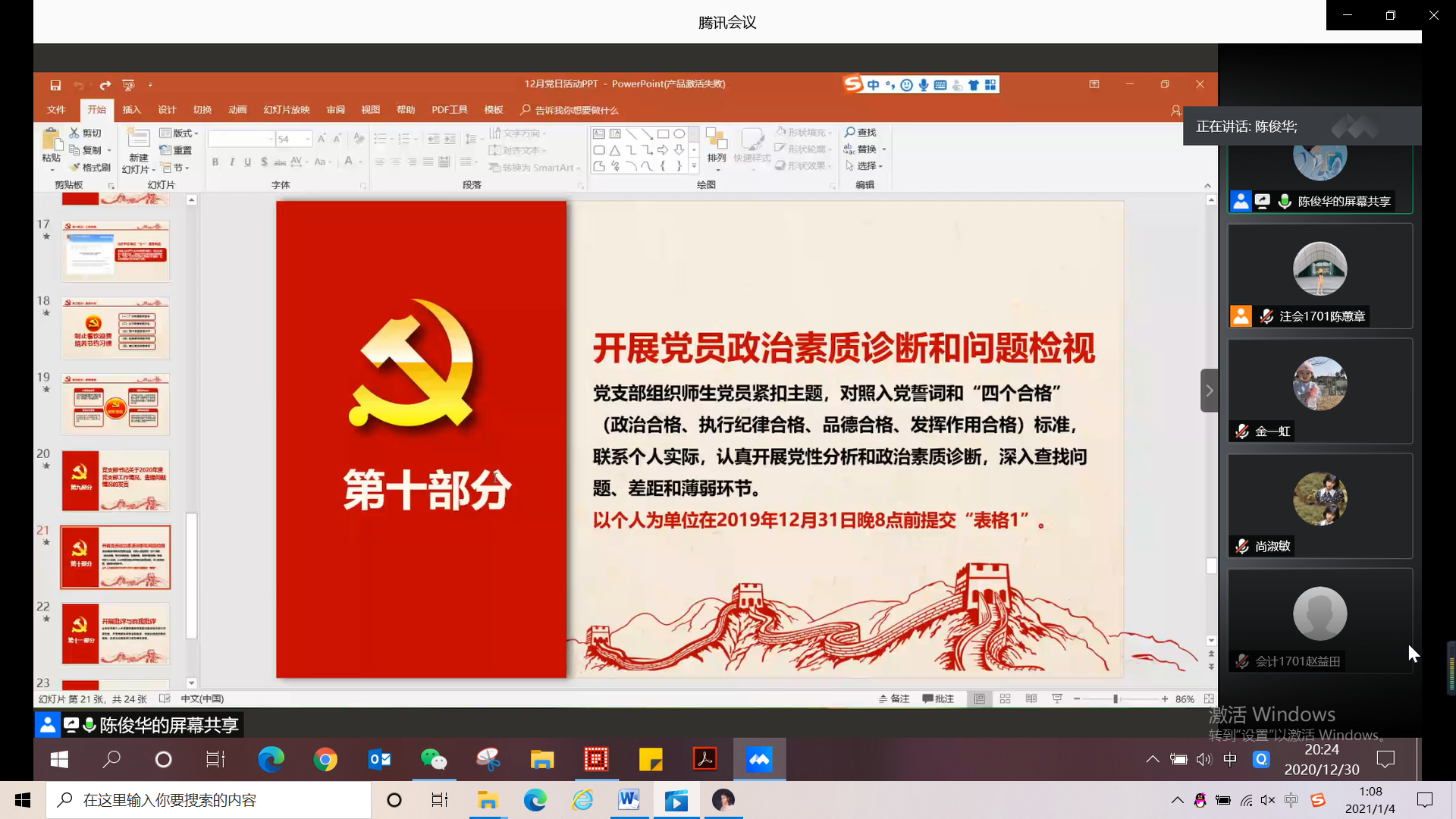Image resolution: width=1456 pixels, height=819 pixels.
Task: Click the Comments (批注) button
Action: (x=938, y=699)
